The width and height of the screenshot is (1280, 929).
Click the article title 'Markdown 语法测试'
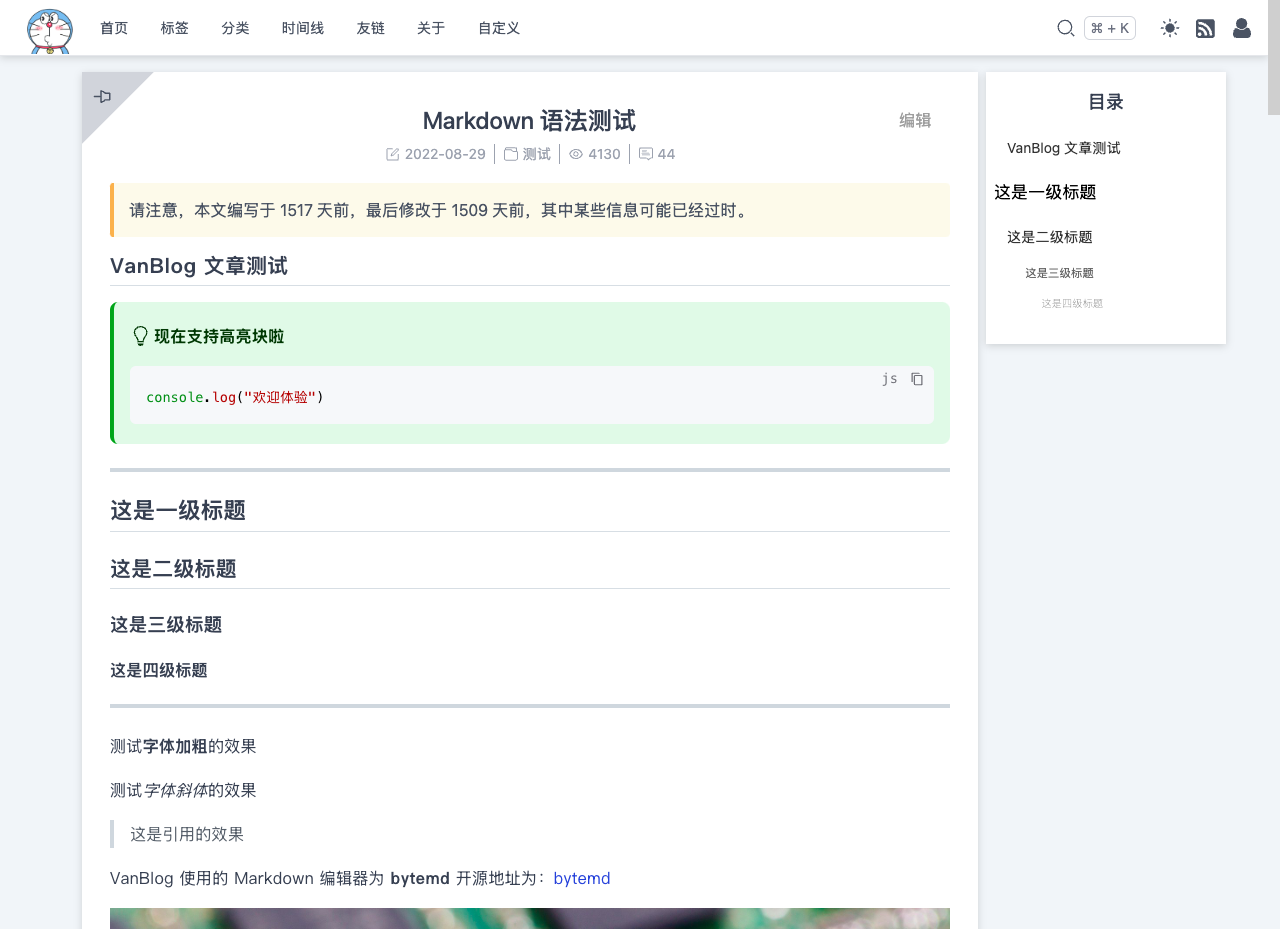click(529, 121)
